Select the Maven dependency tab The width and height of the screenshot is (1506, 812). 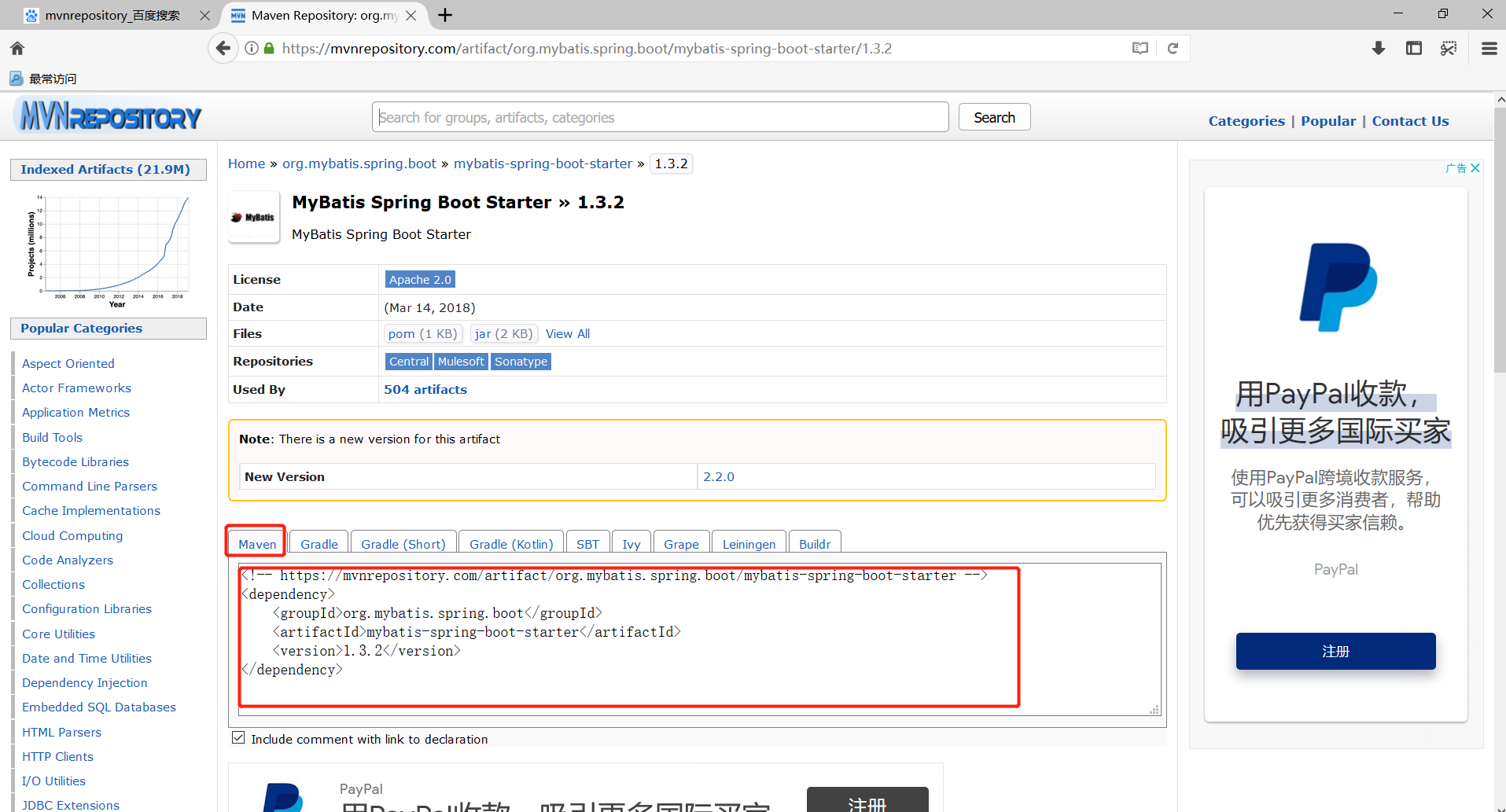[257, 544]
